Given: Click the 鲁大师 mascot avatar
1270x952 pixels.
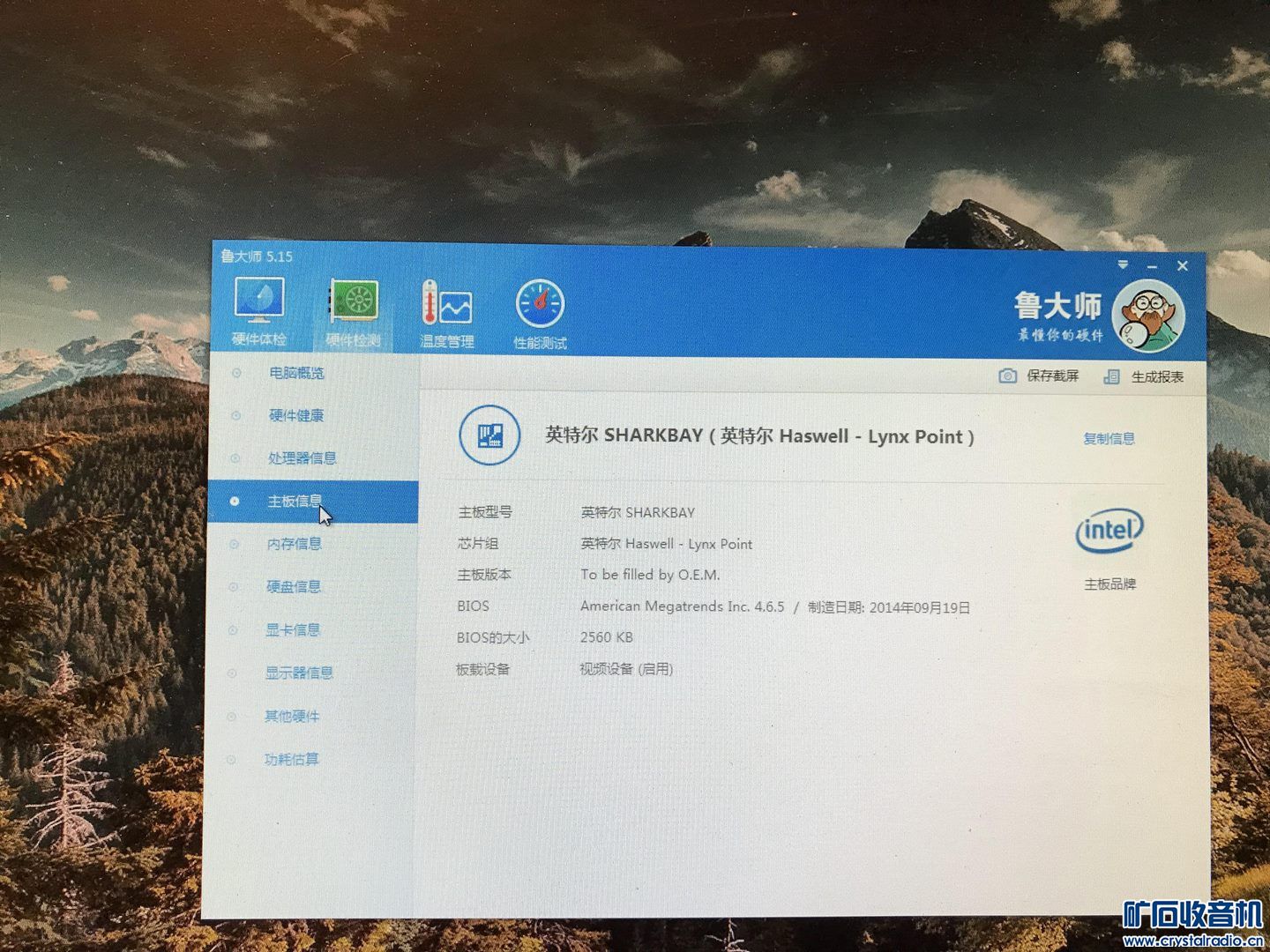Looking at the screenshot, I should (1148, 316).
